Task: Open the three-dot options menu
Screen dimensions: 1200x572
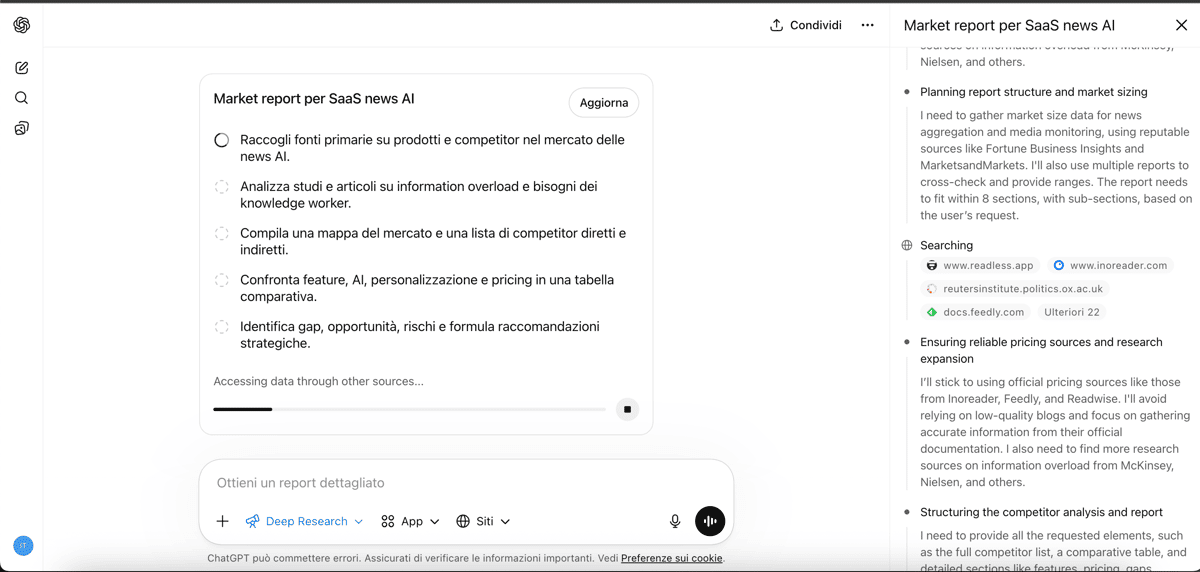Action: (867, 25)
